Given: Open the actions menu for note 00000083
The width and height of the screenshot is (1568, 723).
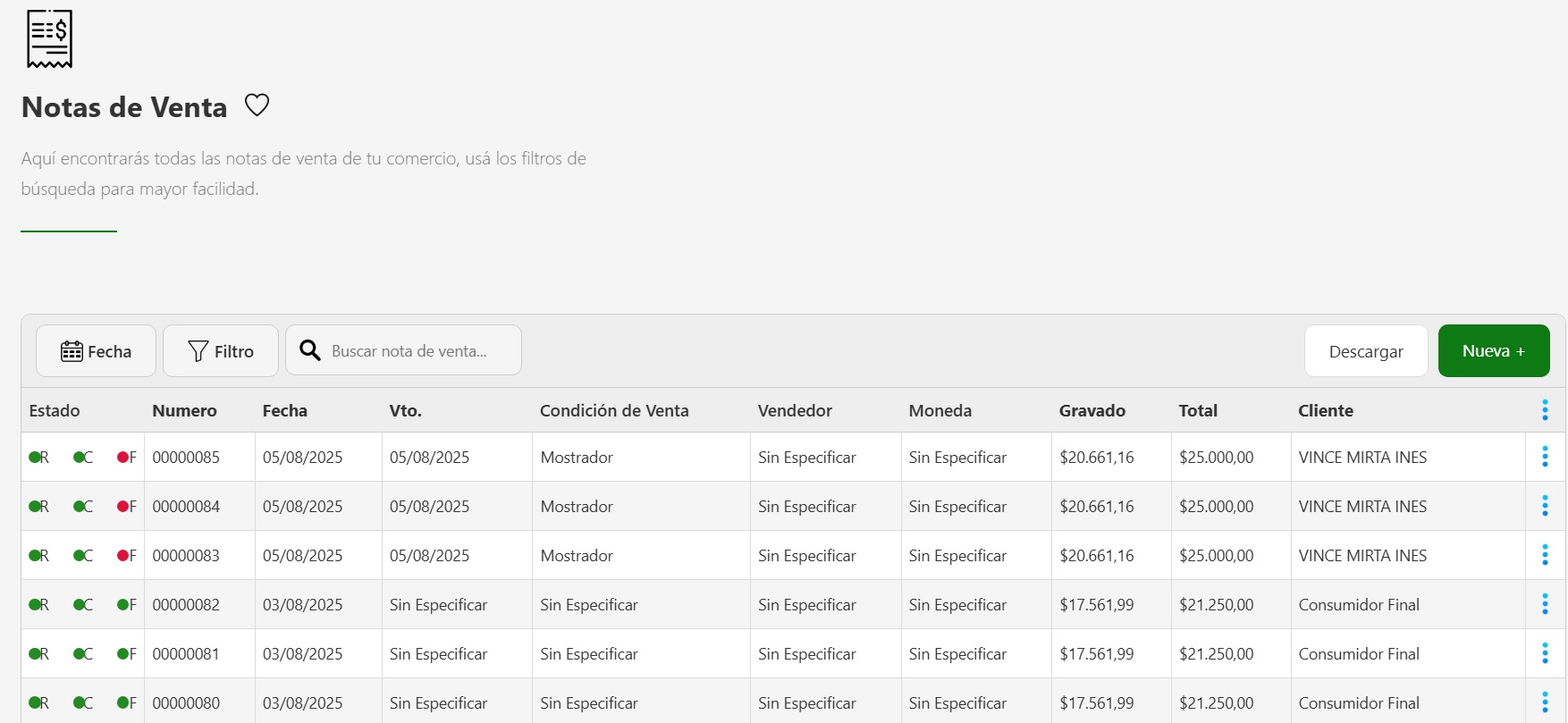Looking at the screenshot, I should tap(1544, 555).
